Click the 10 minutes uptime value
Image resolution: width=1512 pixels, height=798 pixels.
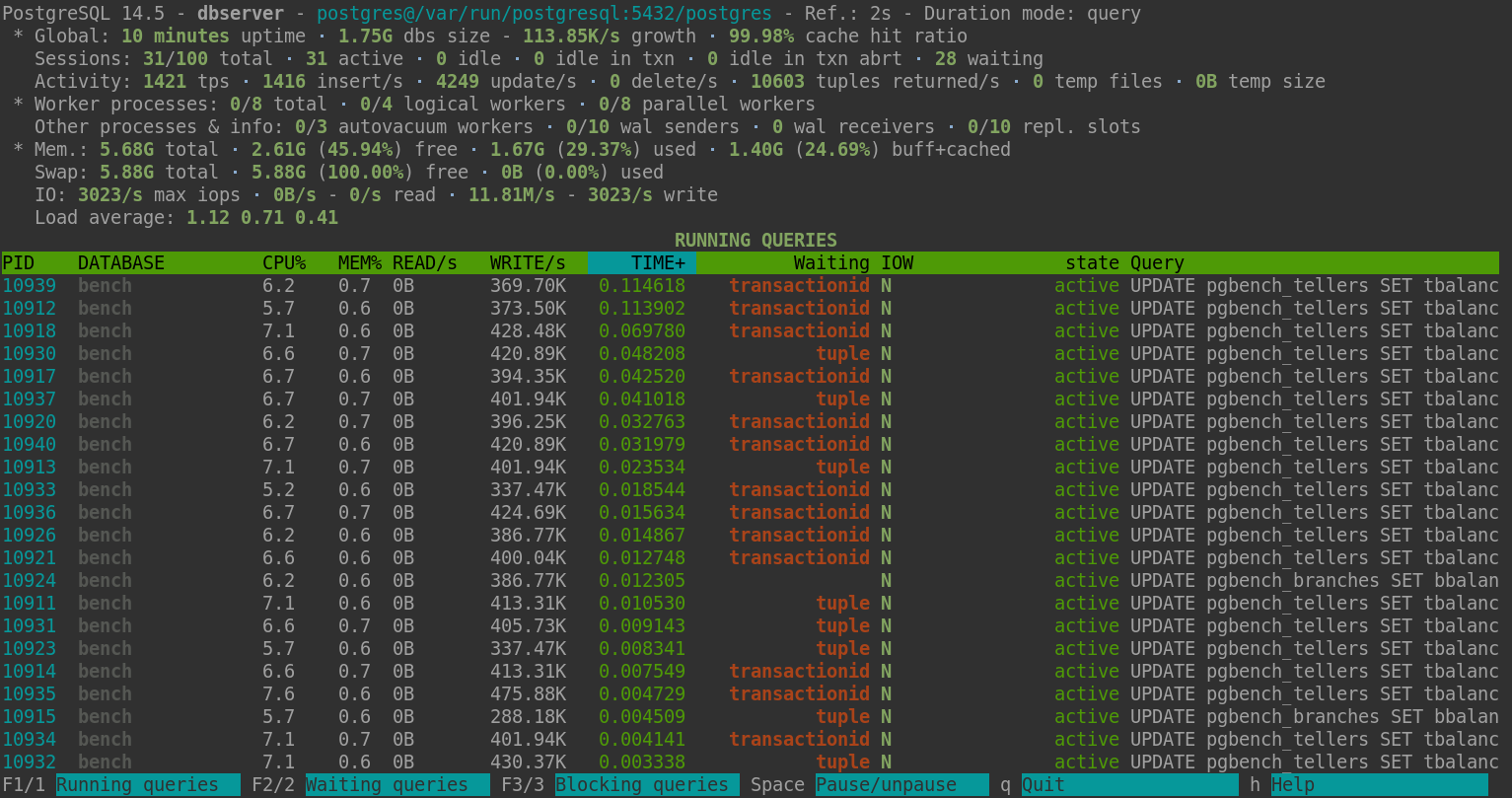[x=176, y=36]
